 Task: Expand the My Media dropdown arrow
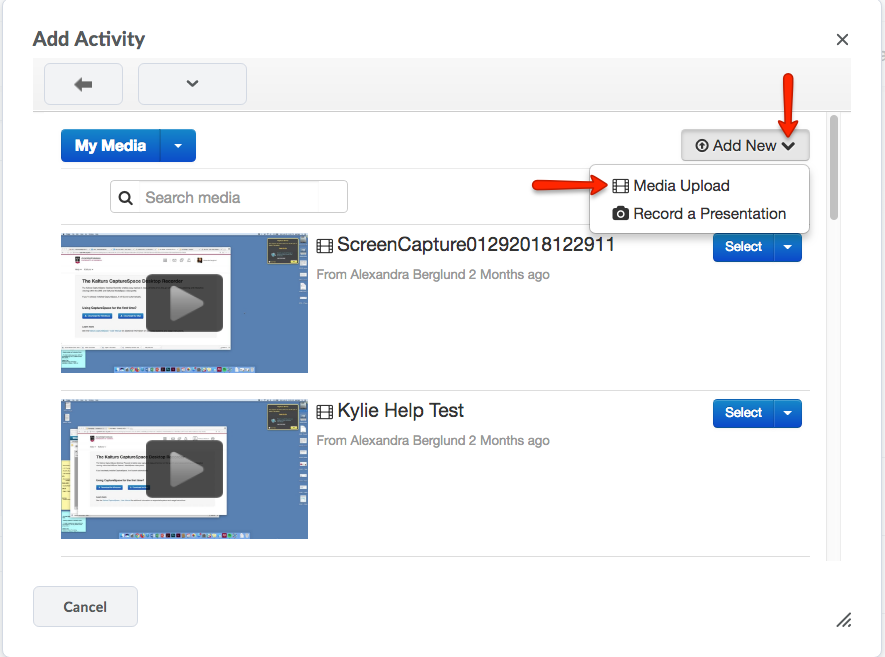(178, 146)
